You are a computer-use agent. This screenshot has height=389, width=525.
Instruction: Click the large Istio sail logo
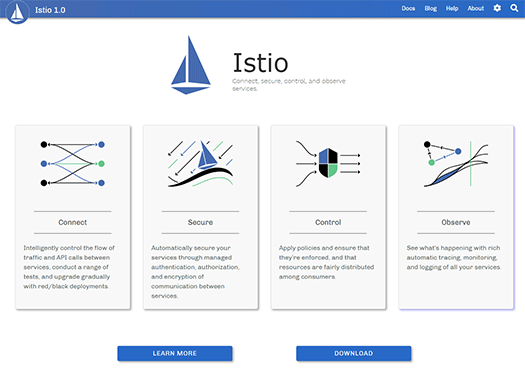(191, 65)
